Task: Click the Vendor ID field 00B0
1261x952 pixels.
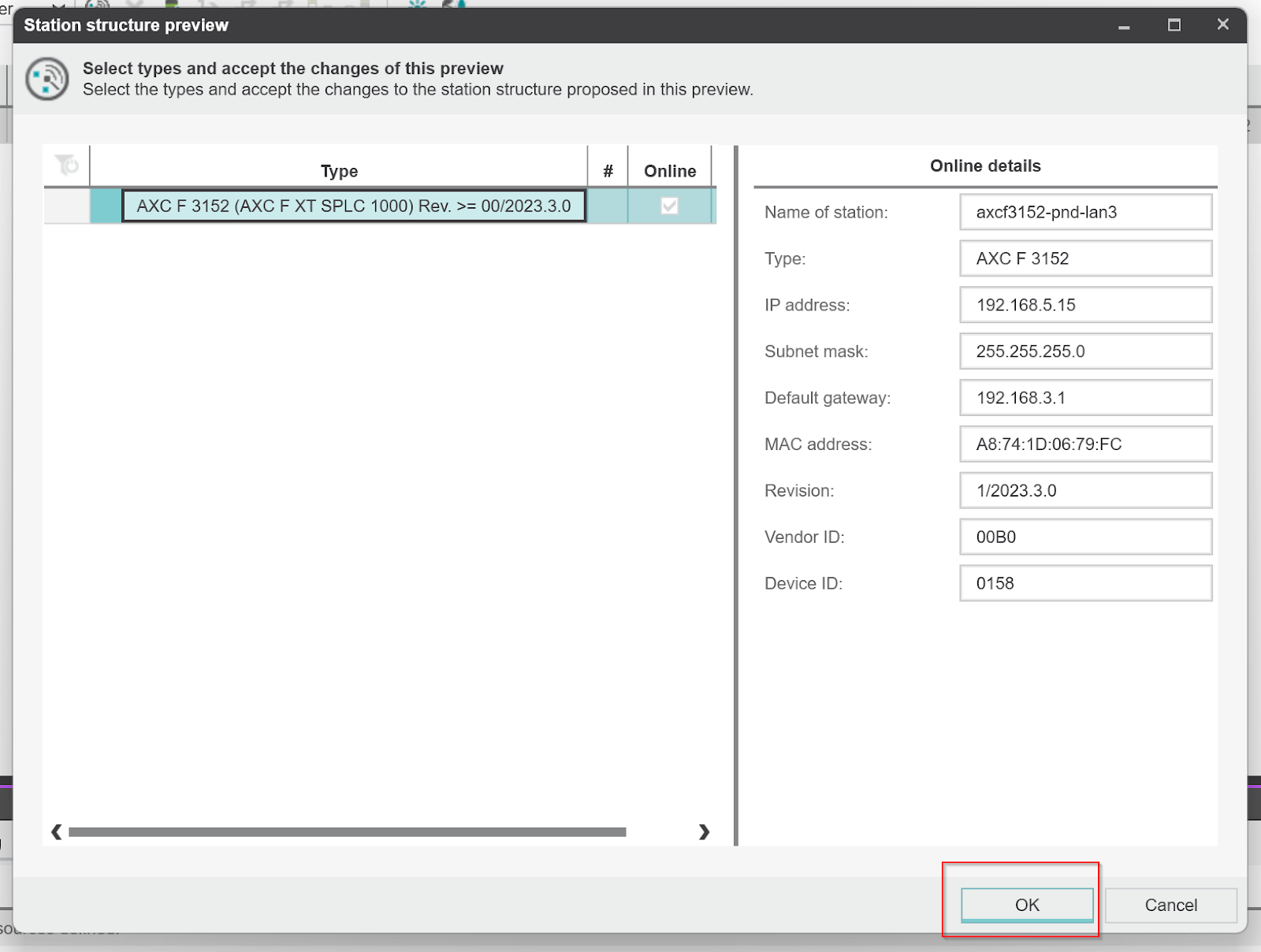Action: pos(1085,537)
